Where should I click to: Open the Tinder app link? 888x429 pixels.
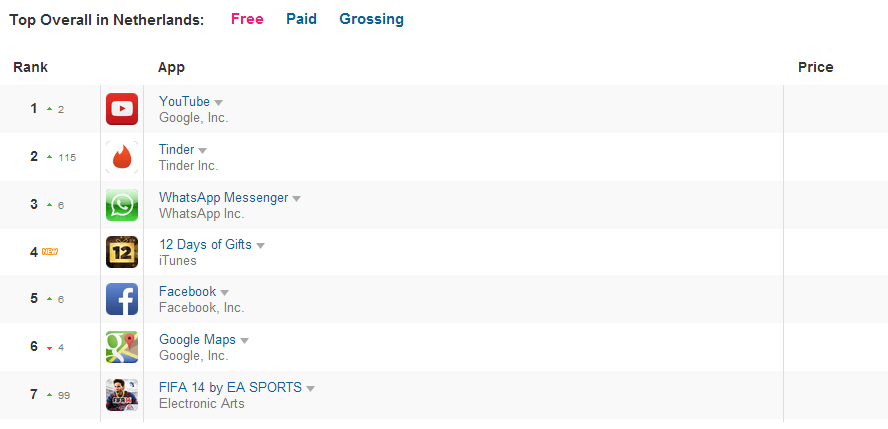177,150
